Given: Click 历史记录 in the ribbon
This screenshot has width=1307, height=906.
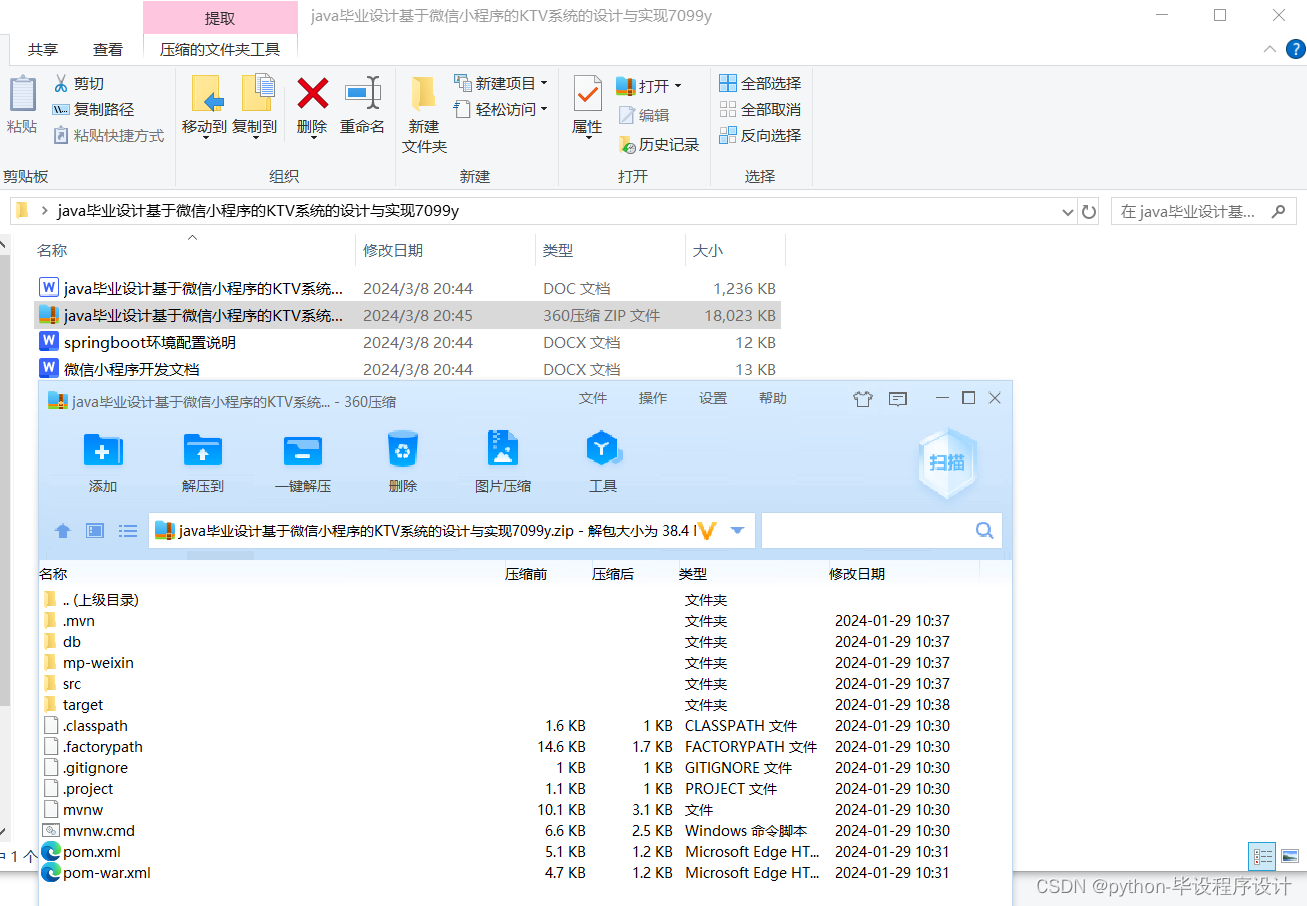Looking at the screenshot, I should pyautogui.click(x=659, y=145).
